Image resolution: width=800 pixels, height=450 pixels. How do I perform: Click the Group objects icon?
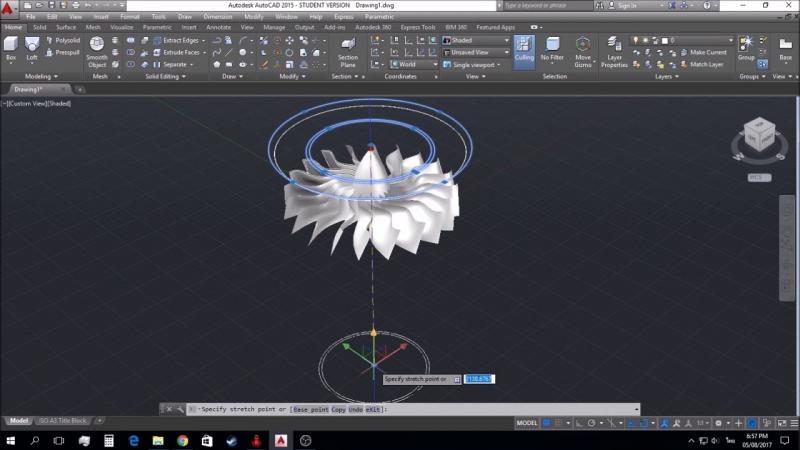point(746,46)
